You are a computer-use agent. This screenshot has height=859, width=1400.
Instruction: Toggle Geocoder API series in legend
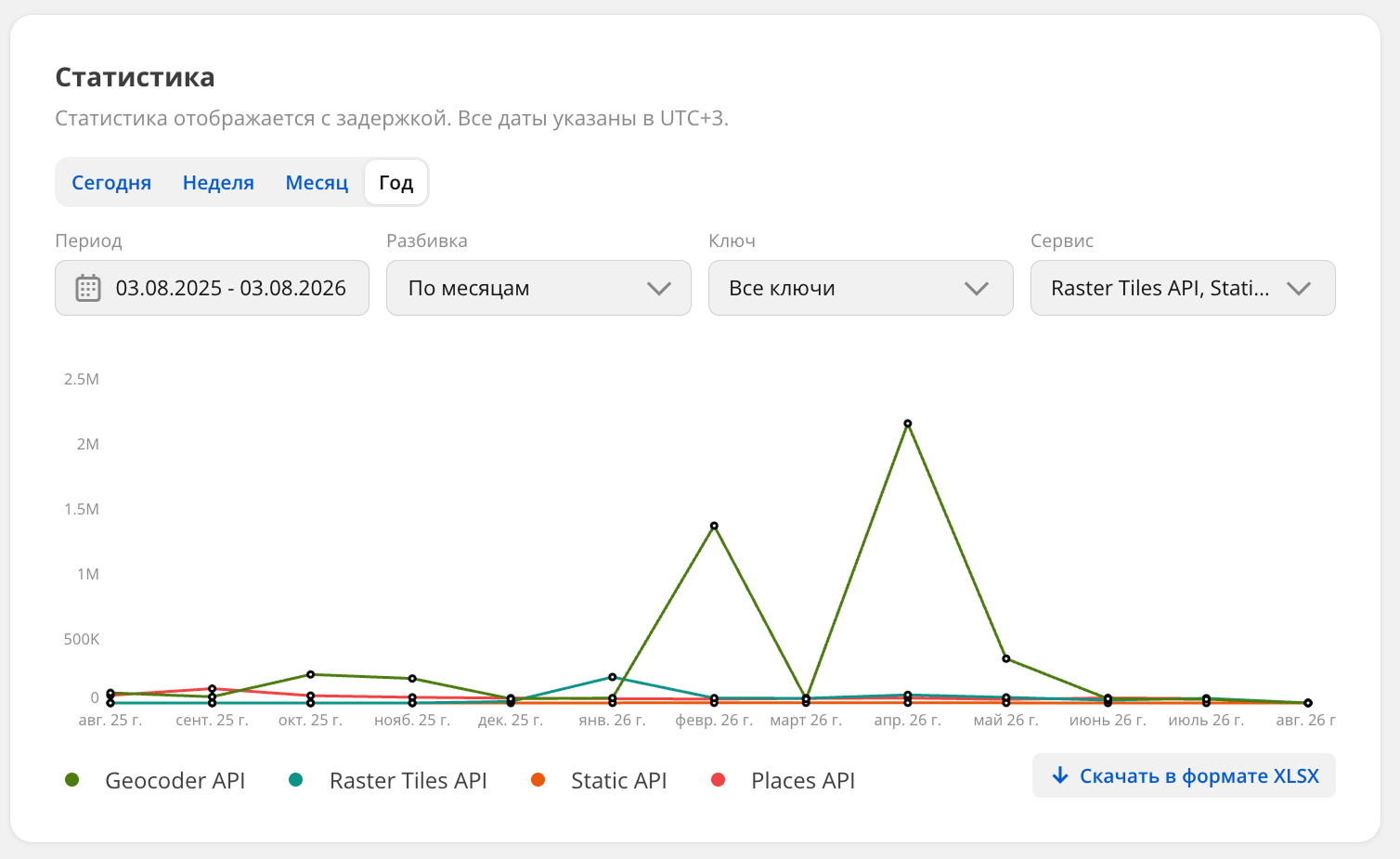click(x=175, y=781)
